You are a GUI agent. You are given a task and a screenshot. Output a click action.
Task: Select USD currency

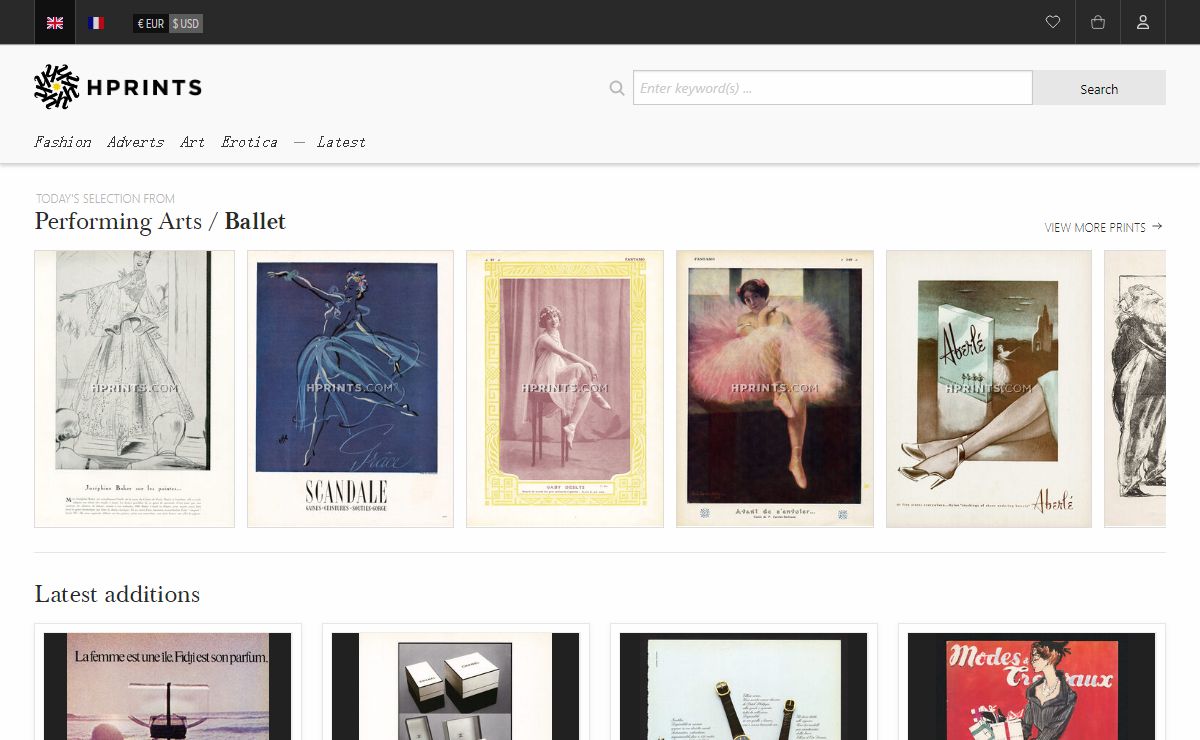[186, 23]
